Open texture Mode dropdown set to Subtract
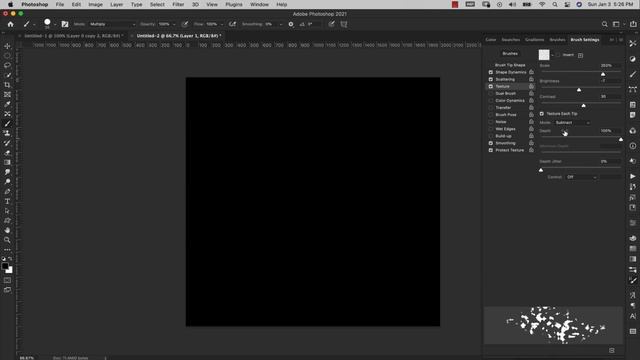Viewport: 640px width, 360px height. (572, 122)
